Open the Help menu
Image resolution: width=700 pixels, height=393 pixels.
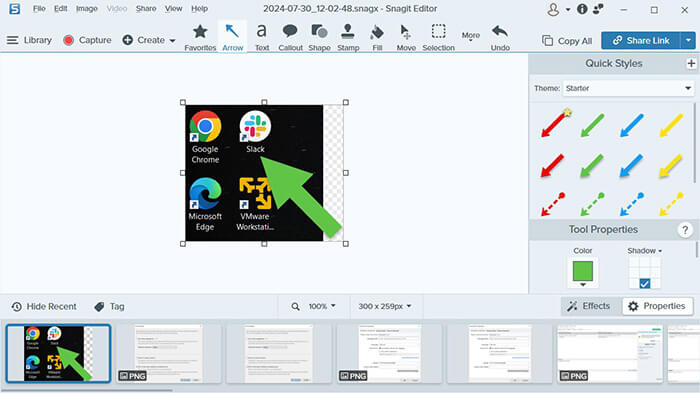[x=199, y=8]
